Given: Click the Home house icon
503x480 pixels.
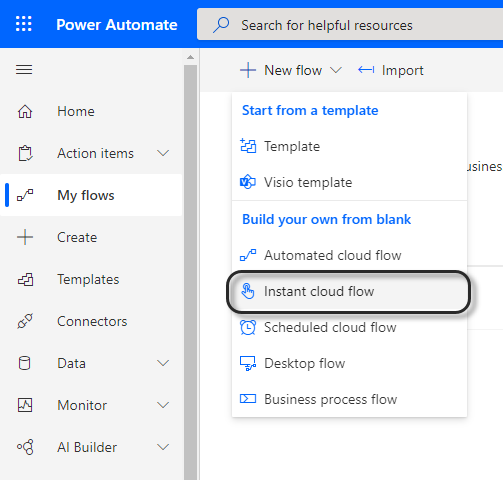Looking at the screenshot, I should 25,111.
